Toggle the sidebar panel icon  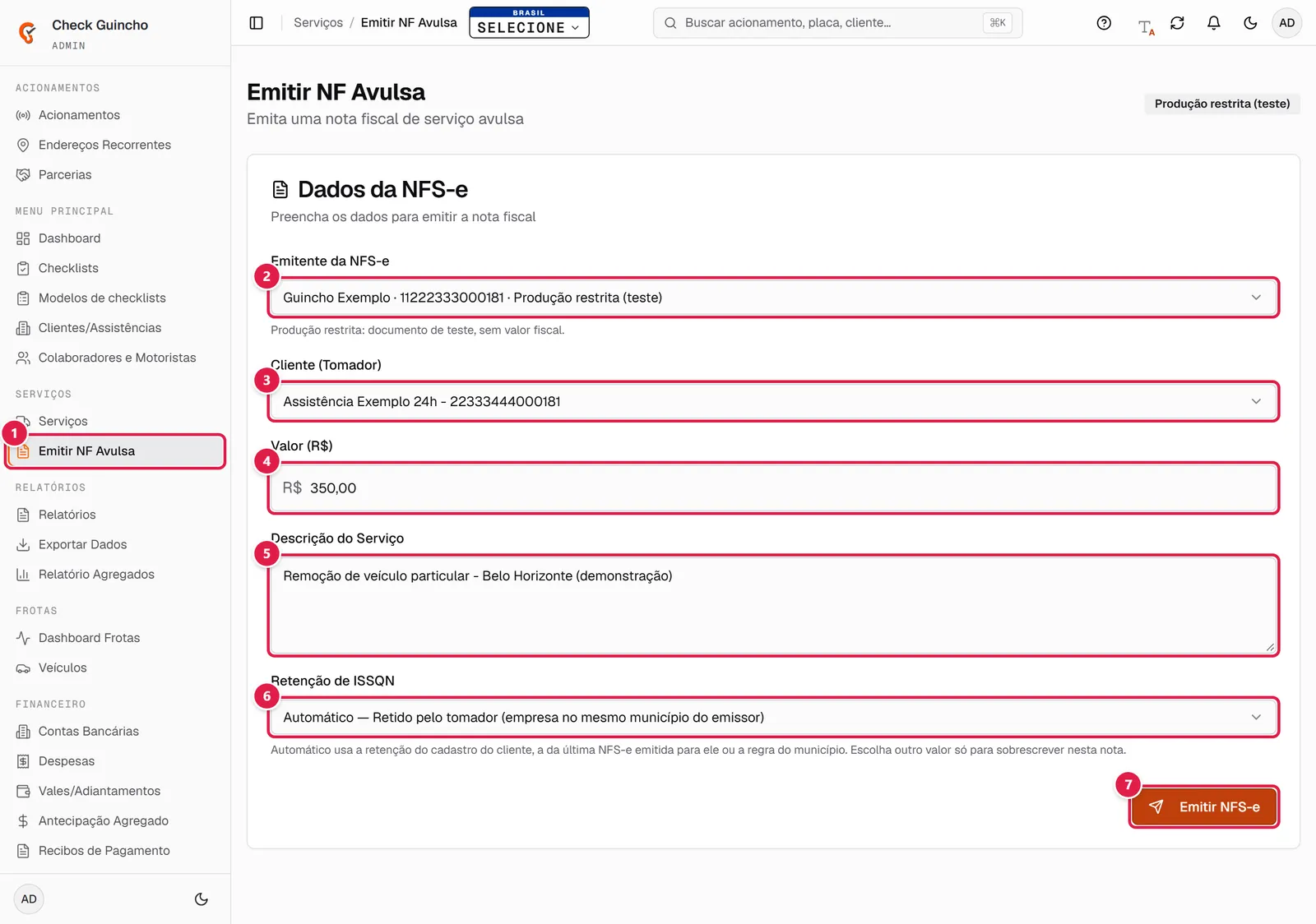(257, 23)
